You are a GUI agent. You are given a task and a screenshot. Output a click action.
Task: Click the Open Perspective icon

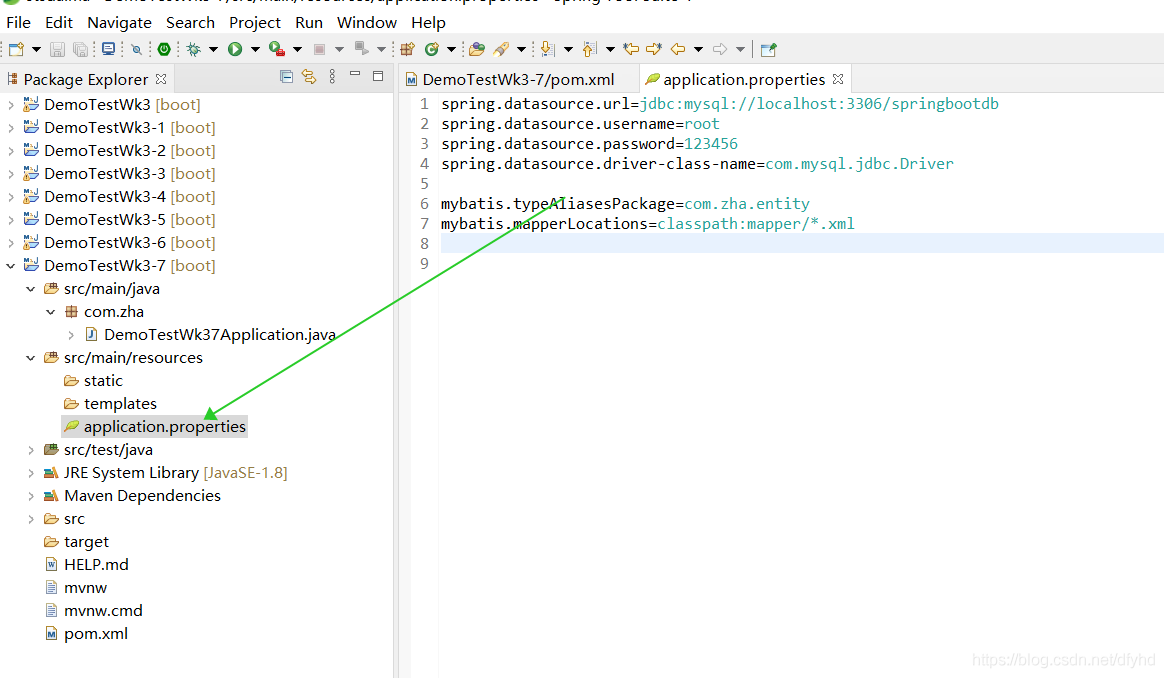pyautogui.click(x=768, y=50)
